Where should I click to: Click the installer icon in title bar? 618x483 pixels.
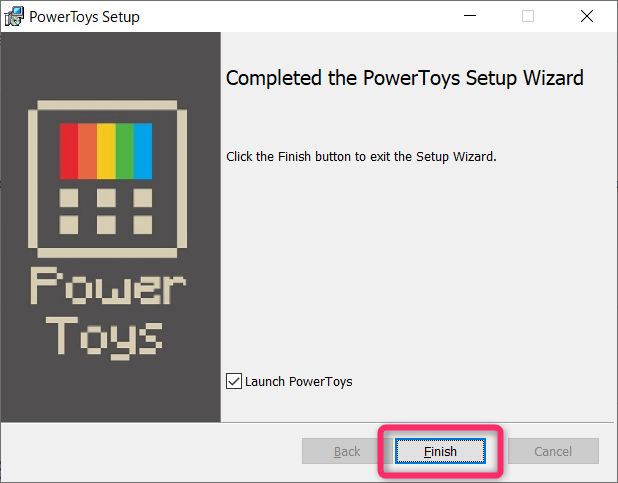coord(14,17)
